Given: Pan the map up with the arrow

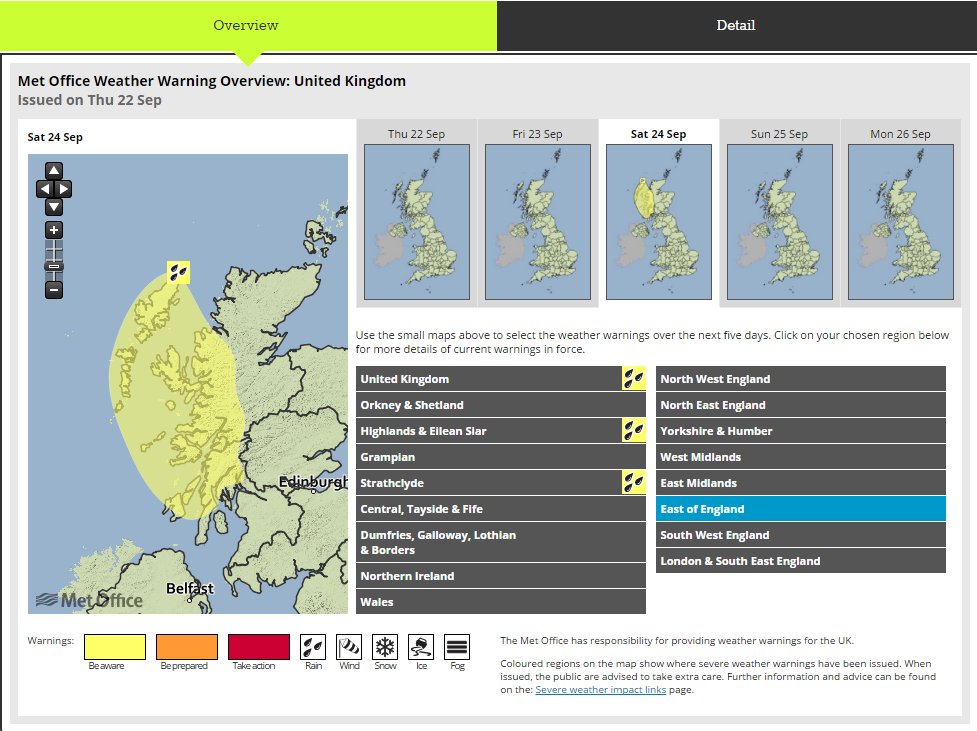Looking at the screenshot, I should point(54,171).
